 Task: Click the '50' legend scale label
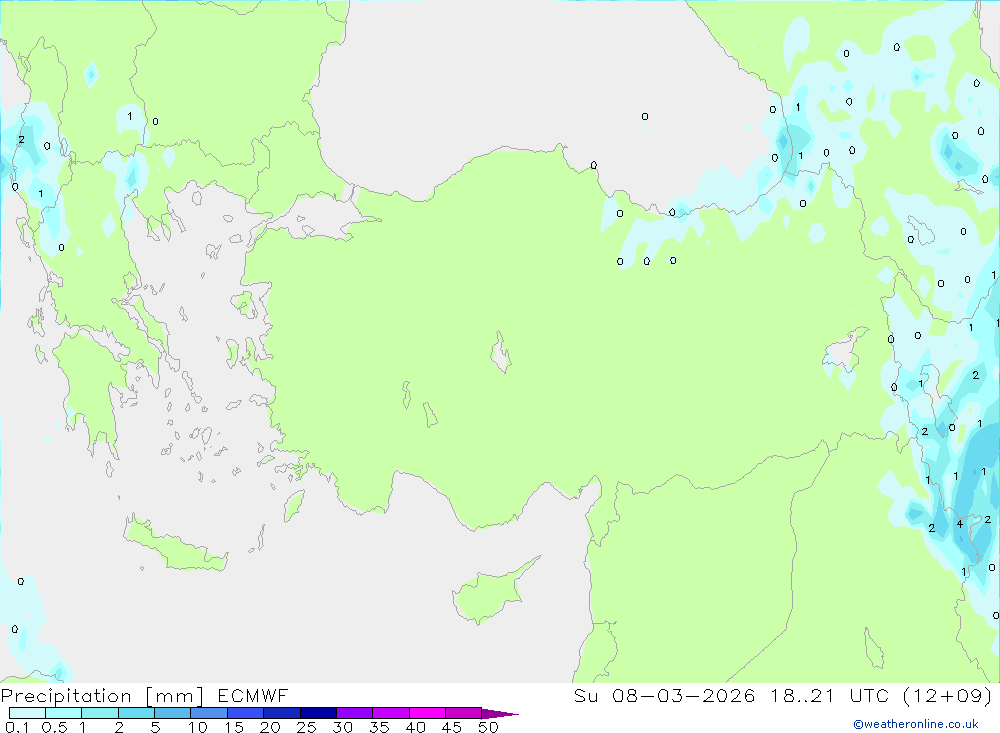[488, 727]
